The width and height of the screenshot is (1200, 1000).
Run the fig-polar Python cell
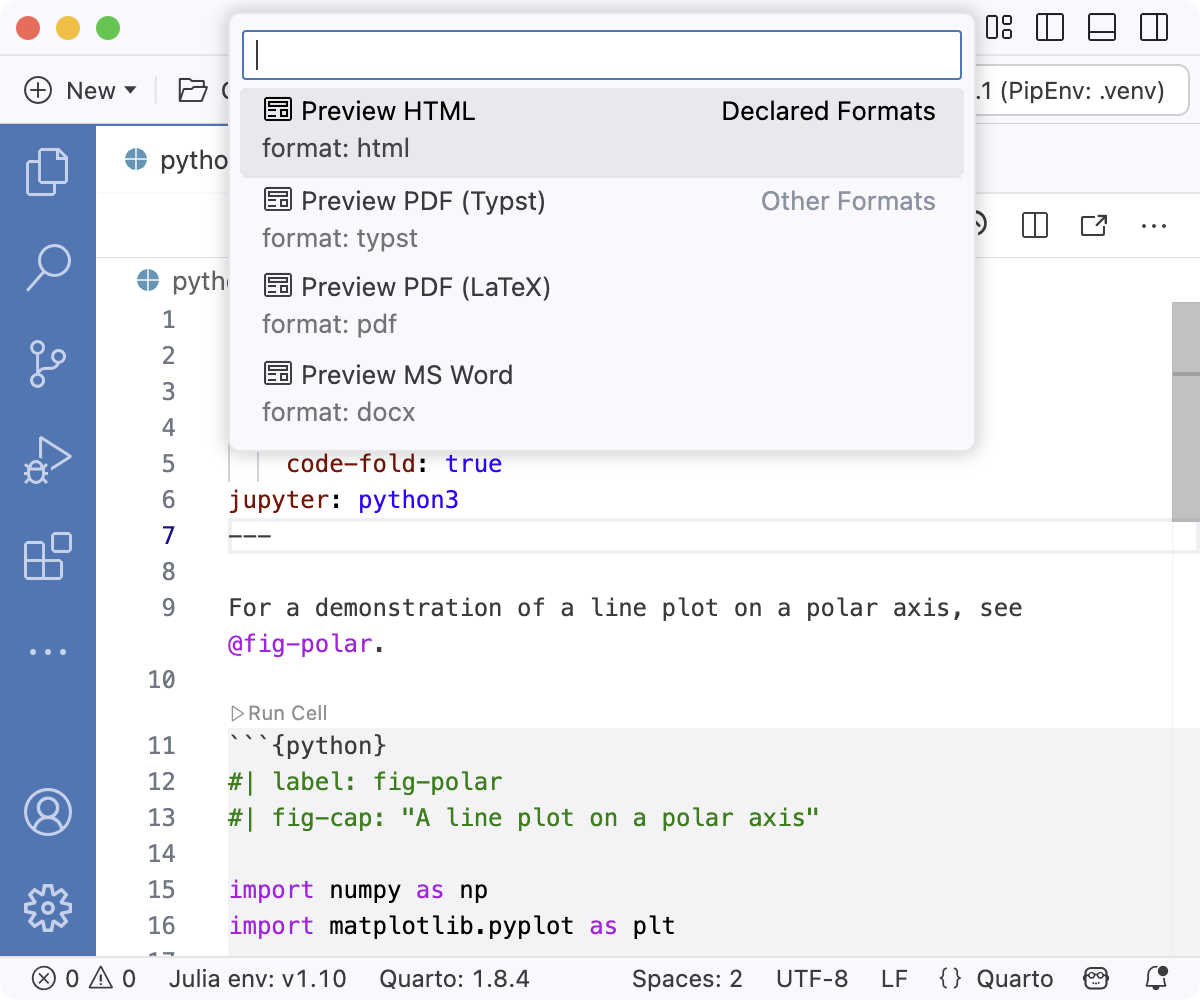pyautogui.click(x=278, y=713)
